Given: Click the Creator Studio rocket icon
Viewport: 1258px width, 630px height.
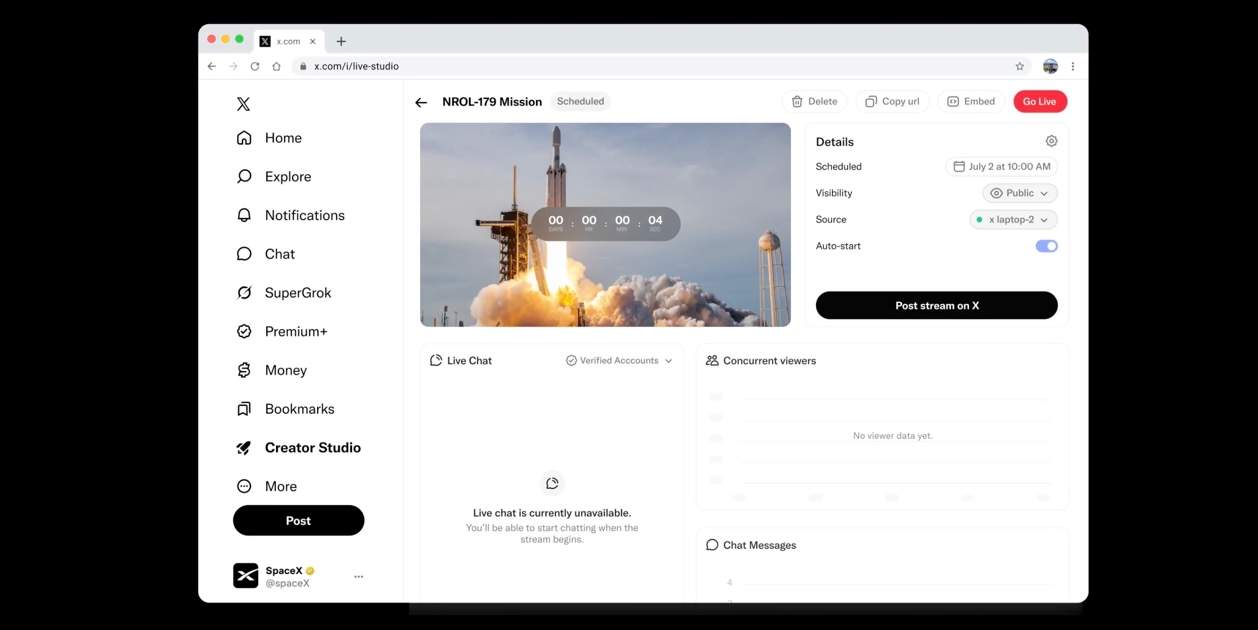Looking at the screenshot, I should tap(244, 448).
